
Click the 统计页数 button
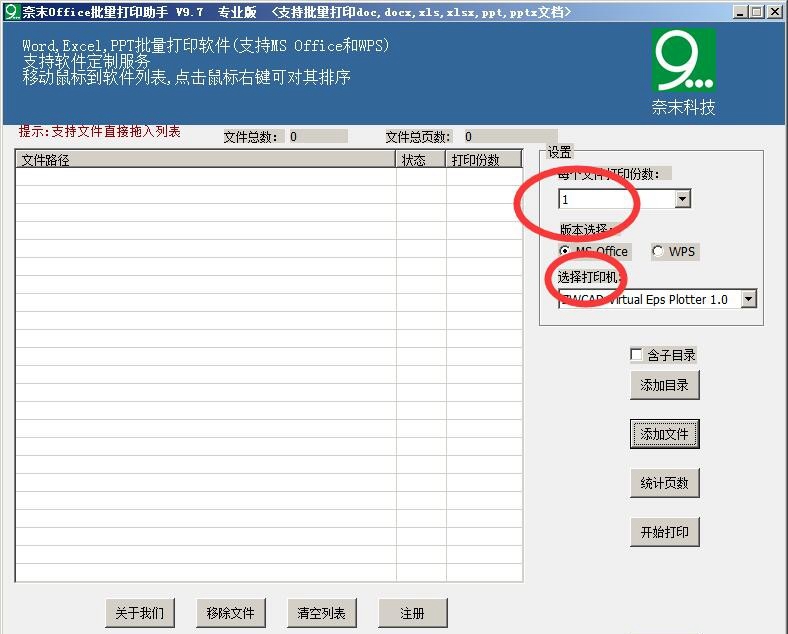point(664,483)
